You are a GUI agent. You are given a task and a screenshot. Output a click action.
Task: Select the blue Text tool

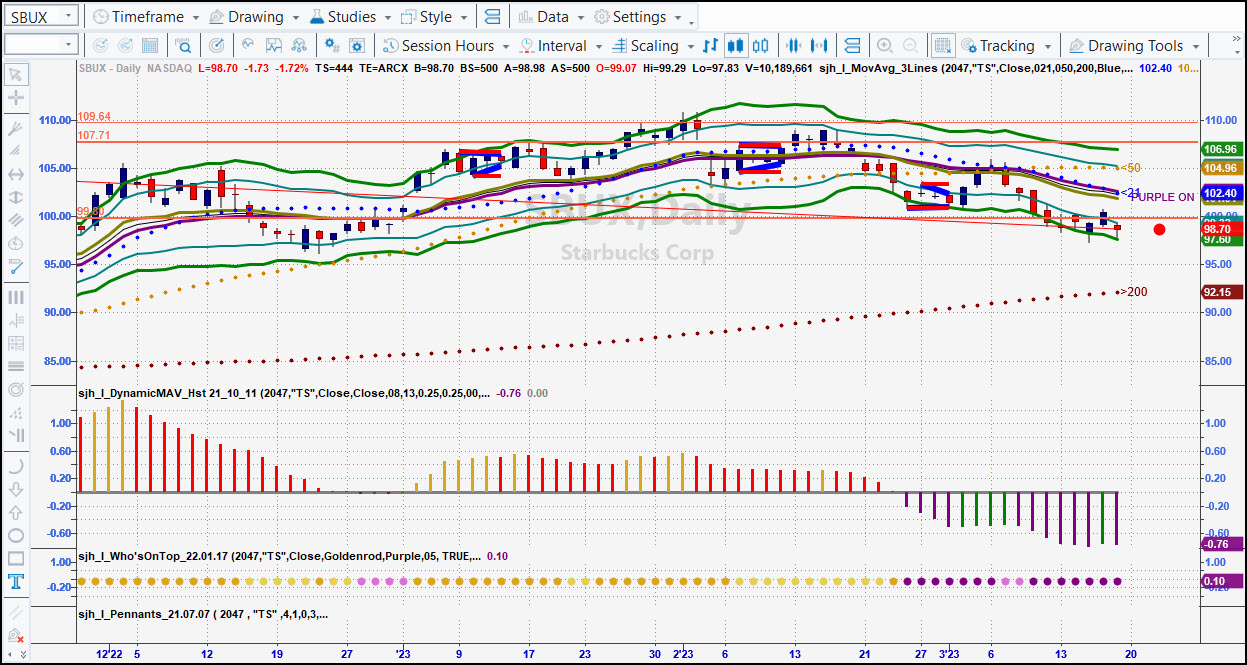[x=16, y=582]
